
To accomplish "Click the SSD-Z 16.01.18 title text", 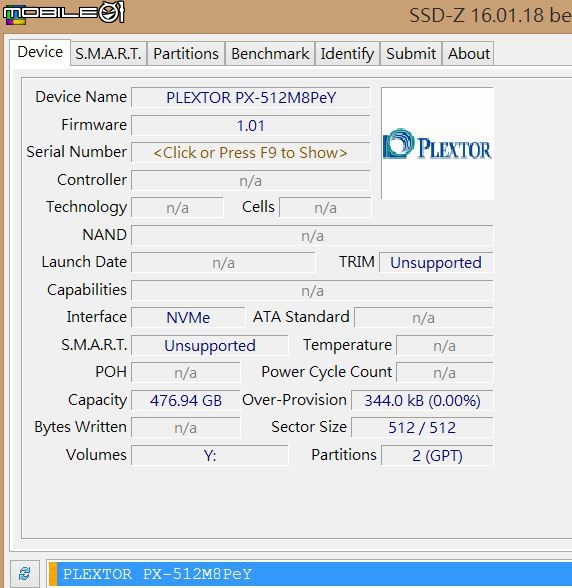I will (x=490, y=16).
